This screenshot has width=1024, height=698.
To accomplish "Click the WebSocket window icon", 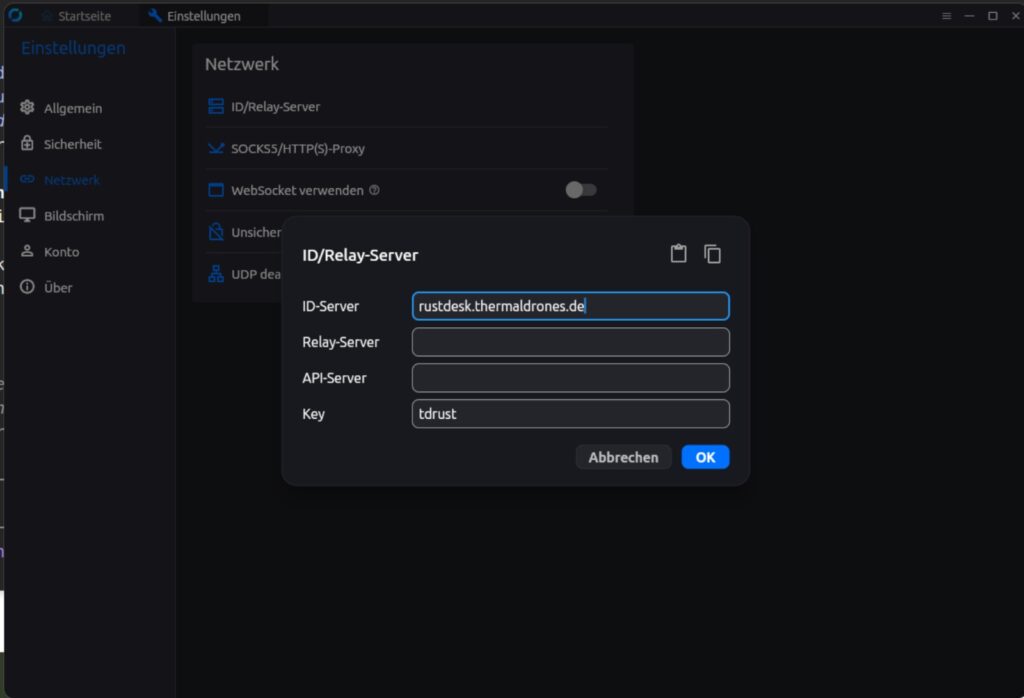I will click(x=216, y=190).
